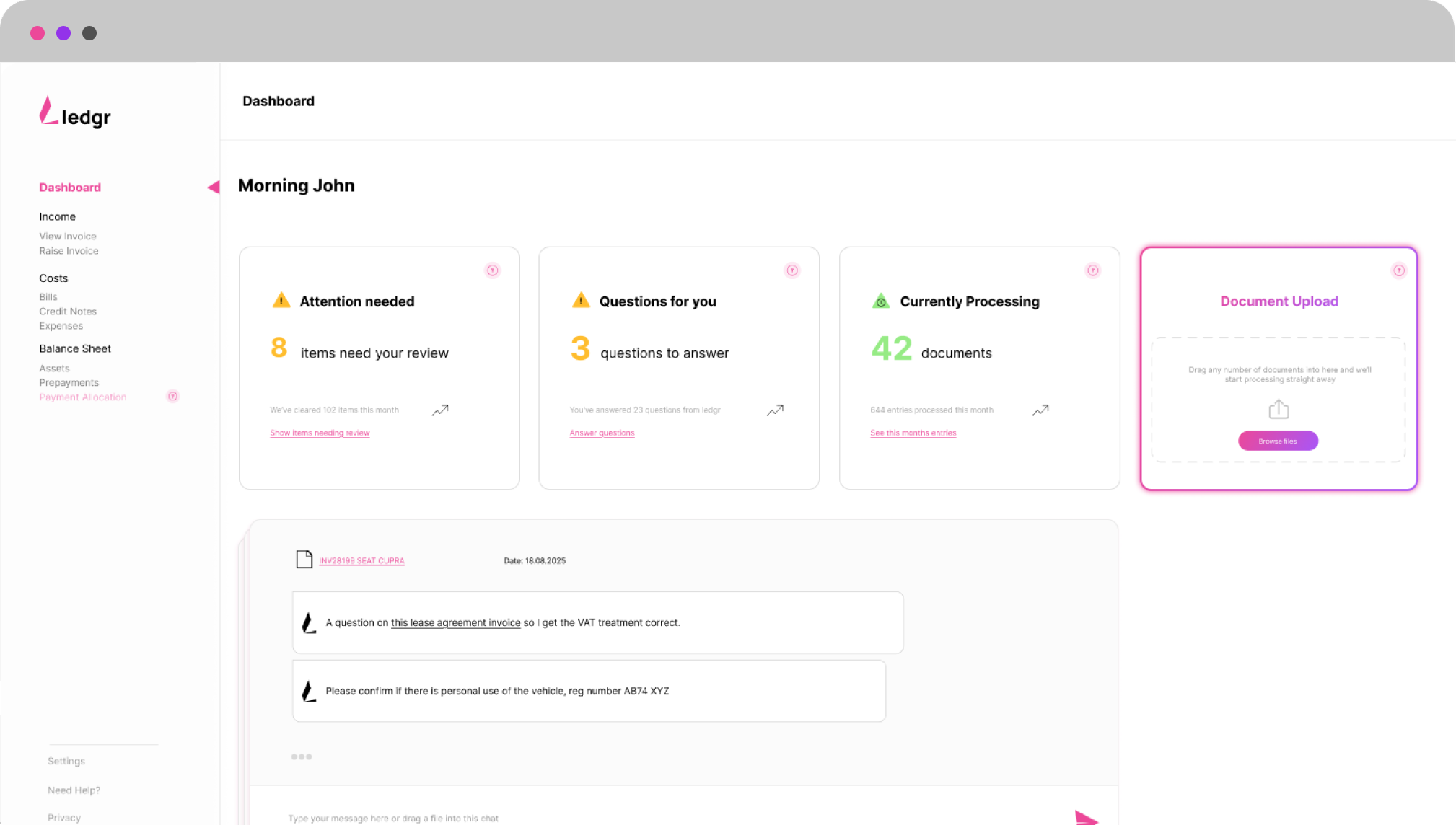Click the document icon next to INV28199 SEAT CUPRA
Image resolution: width=1456 pixels, height=825 pixels.
click(x=304, y=560)
